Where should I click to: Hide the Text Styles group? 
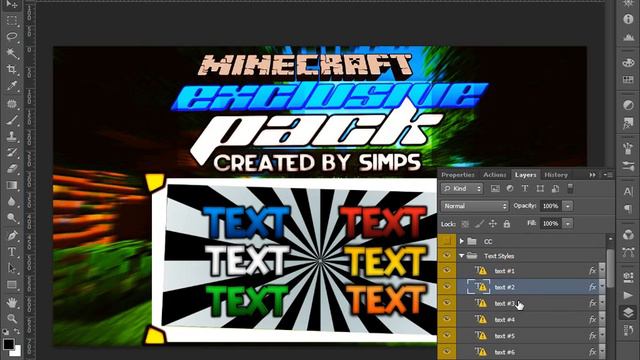(447, 256)
